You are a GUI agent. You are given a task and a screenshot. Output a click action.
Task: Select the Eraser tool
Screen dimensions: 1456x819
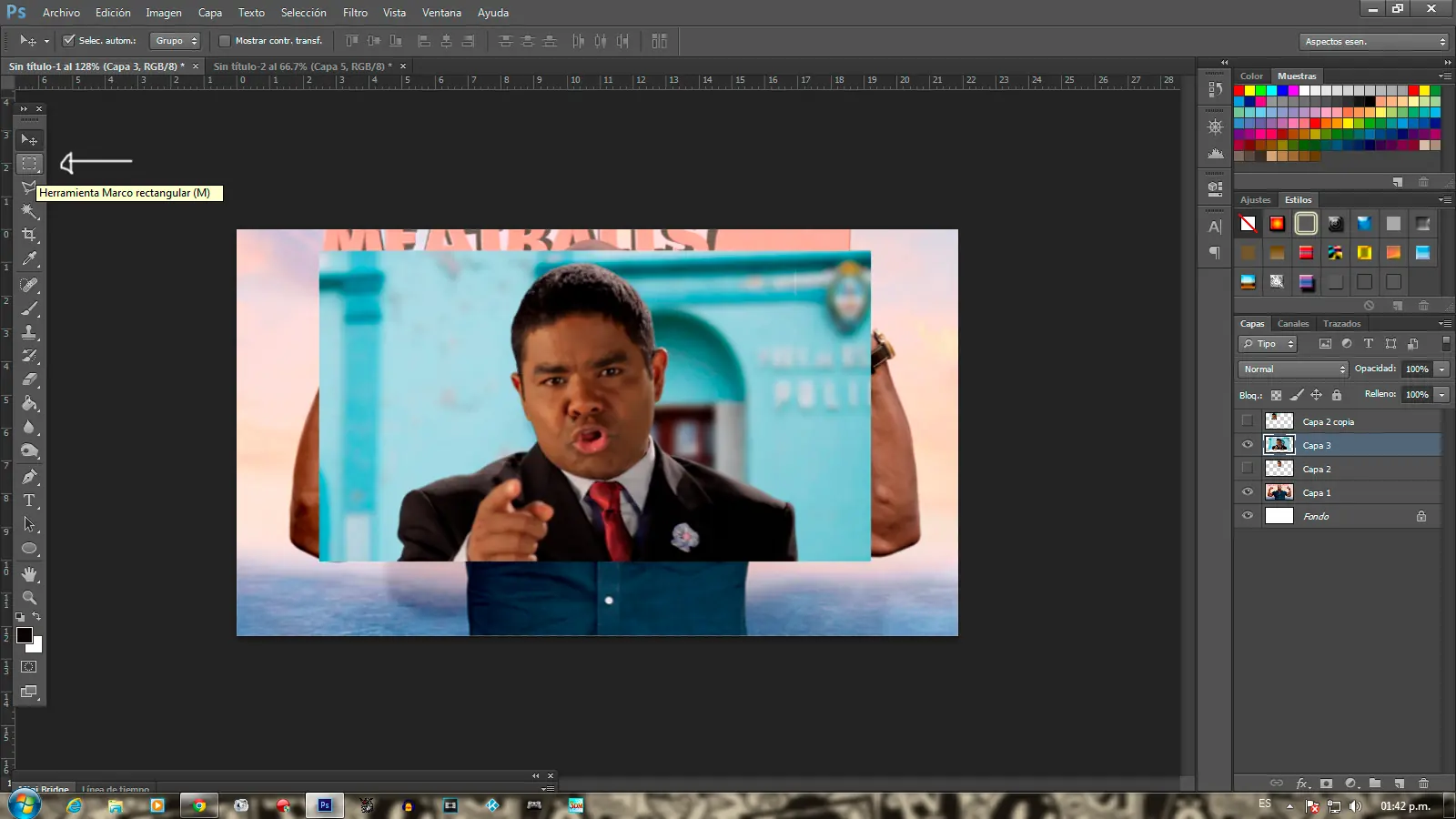29,379
